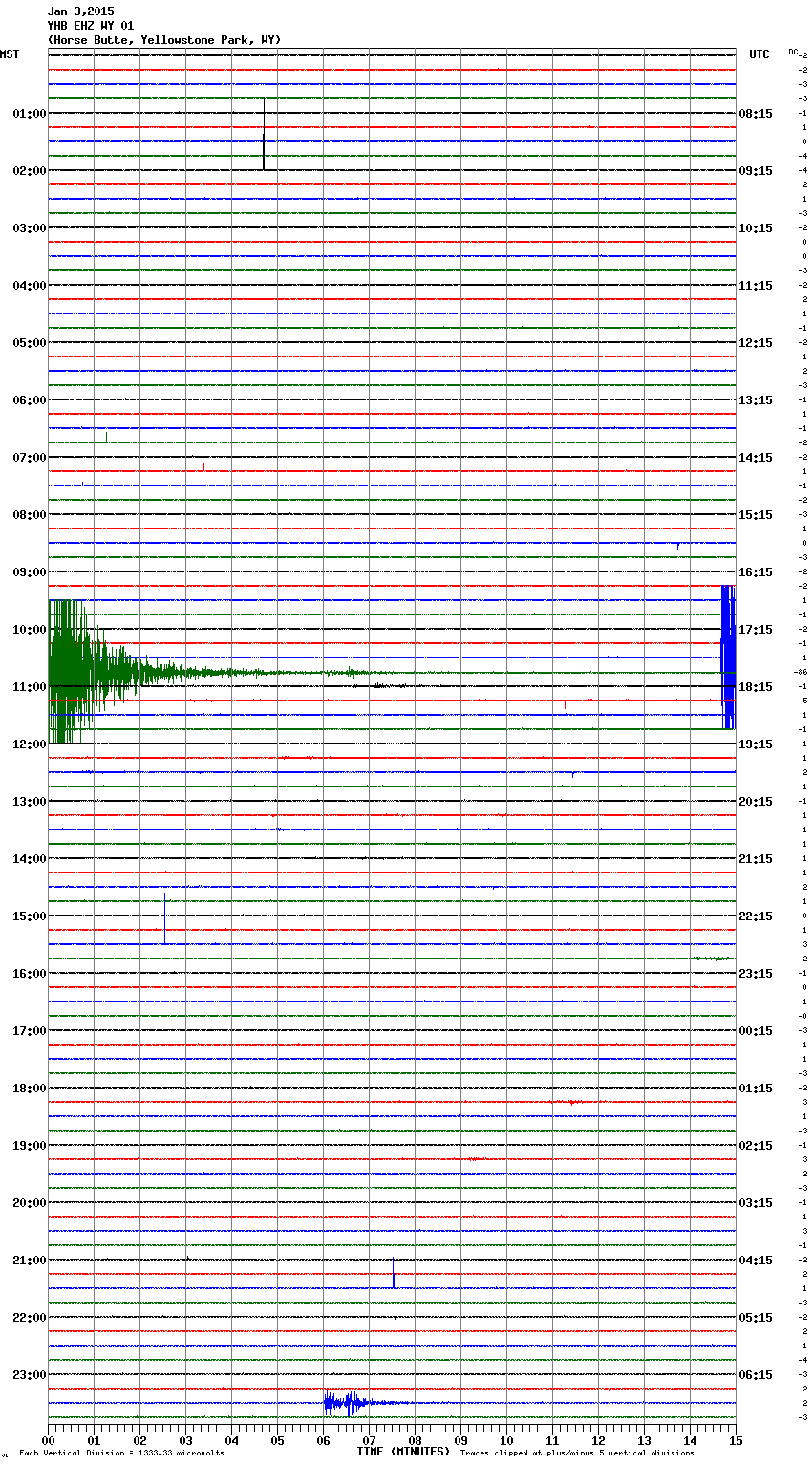Image resolution: width=812 pixels, height=1466 pixels.
Task: Select the 'YHB EHZ WY 01' station code
Action: (x=91, y=26)
